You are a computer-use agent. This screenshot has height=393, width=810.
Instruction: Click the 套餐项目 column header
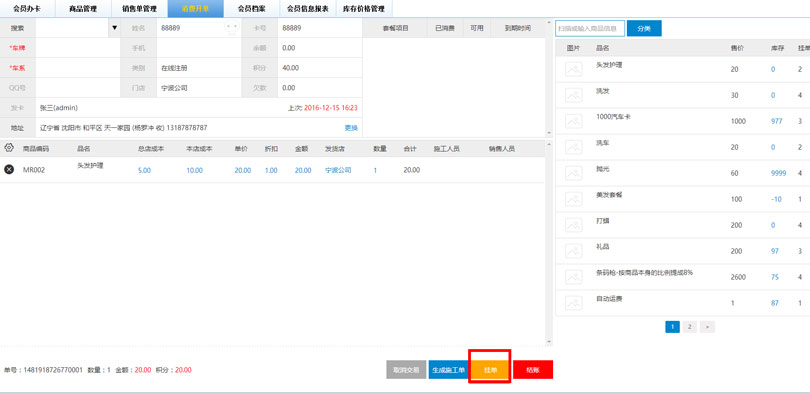tap(395, 28)
